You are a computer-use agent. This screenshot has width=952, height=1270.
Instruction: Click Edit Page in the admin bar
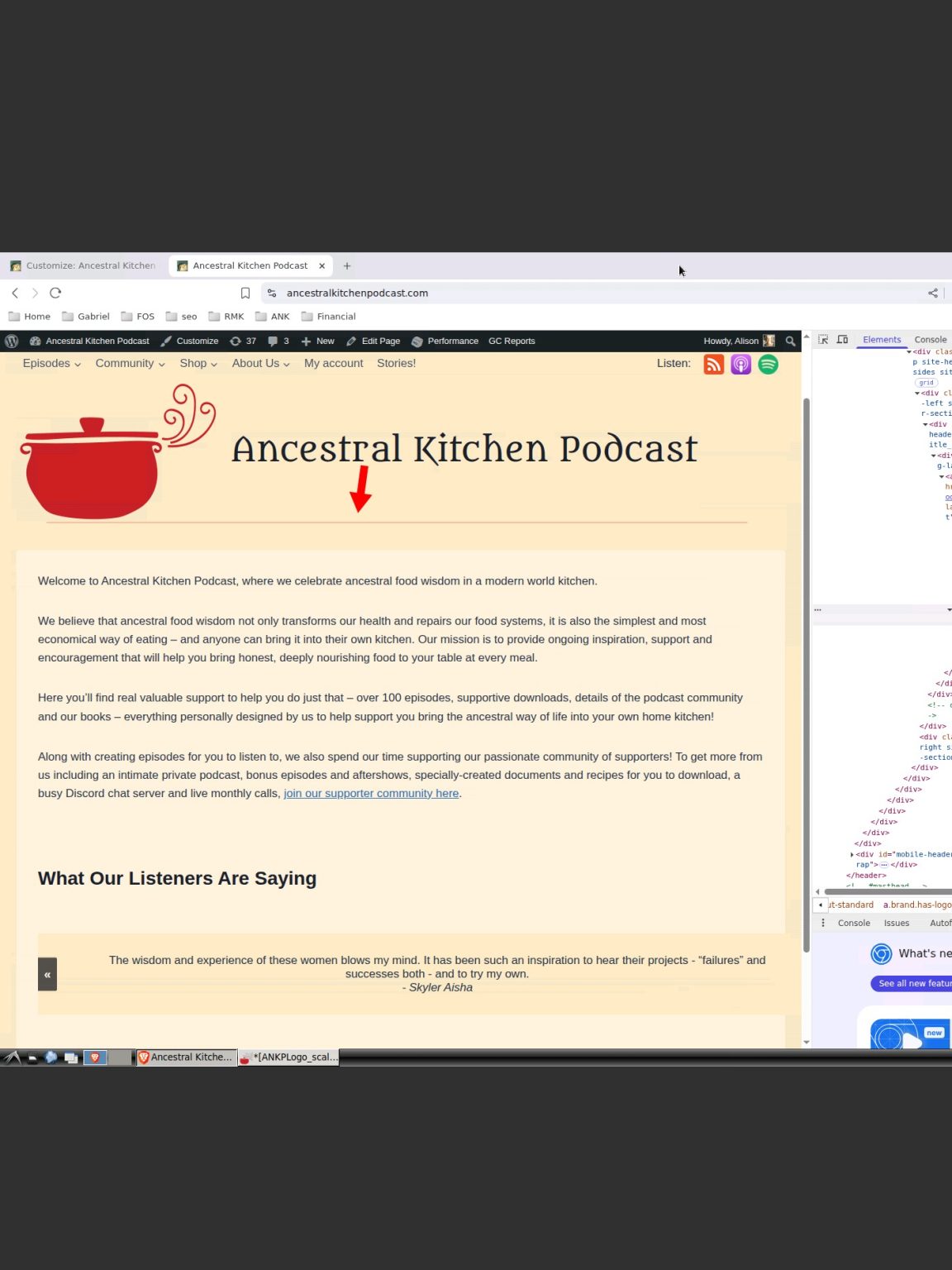pyautogui.click(x=374, y=341)
